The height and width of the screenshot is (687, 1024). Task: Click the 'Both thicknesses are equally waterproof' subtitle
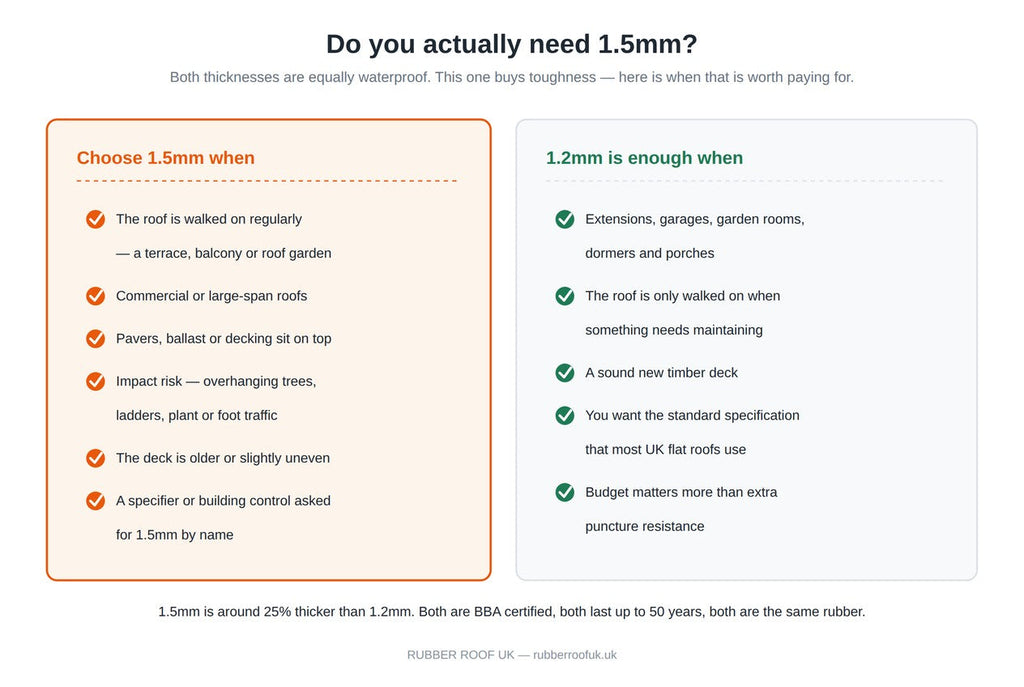pyautogui.click(x=512, y=77)
